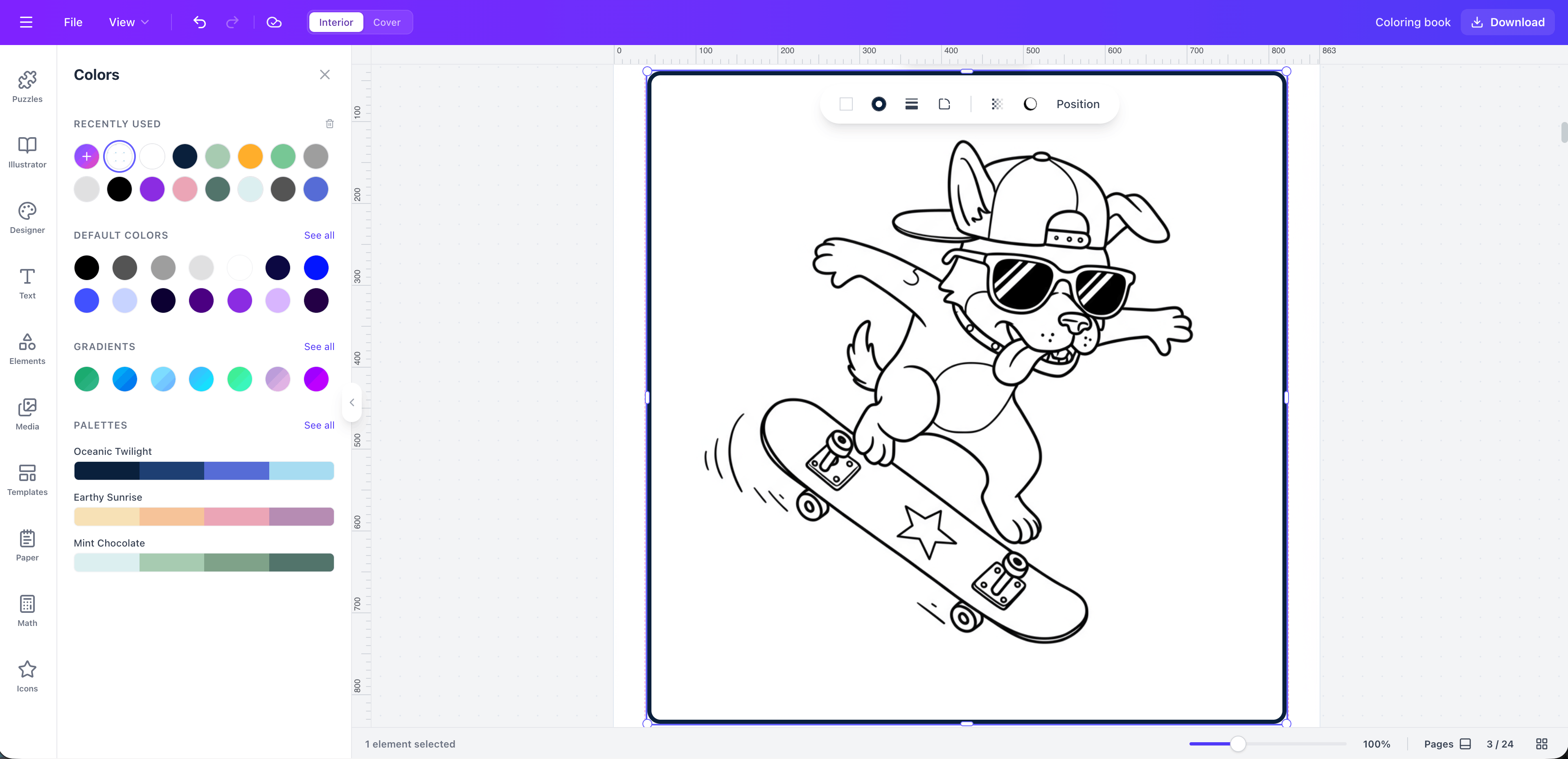This screenshot has width=1568, height=759.
Task: Select the orange swatch in Recently Used
Action: [x=250, y=156]
